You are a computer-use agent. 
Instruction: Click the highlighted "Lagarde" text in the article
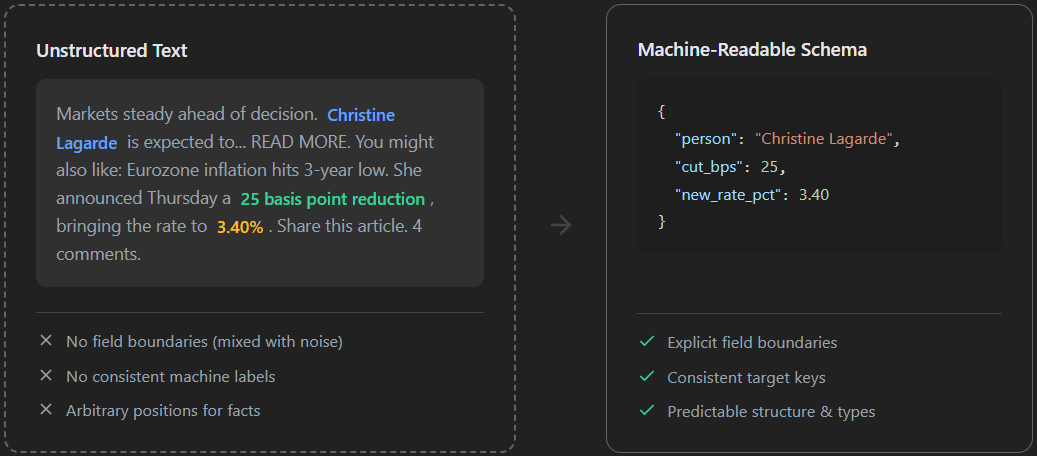(87, 143)
